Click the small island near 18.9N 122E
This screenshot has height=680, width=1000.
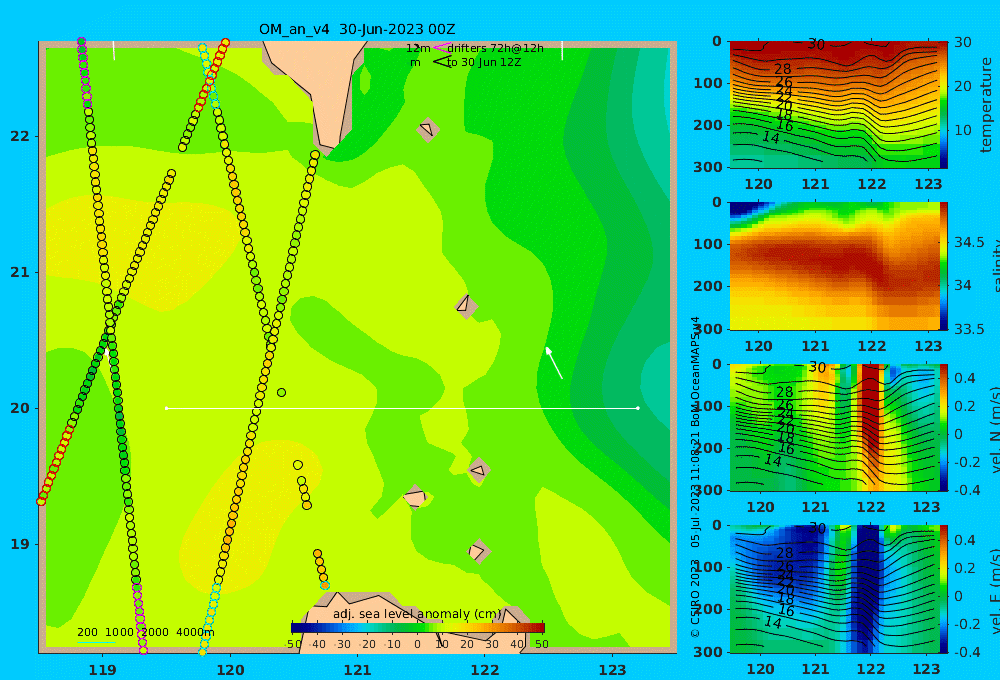(x=478, y=551)
